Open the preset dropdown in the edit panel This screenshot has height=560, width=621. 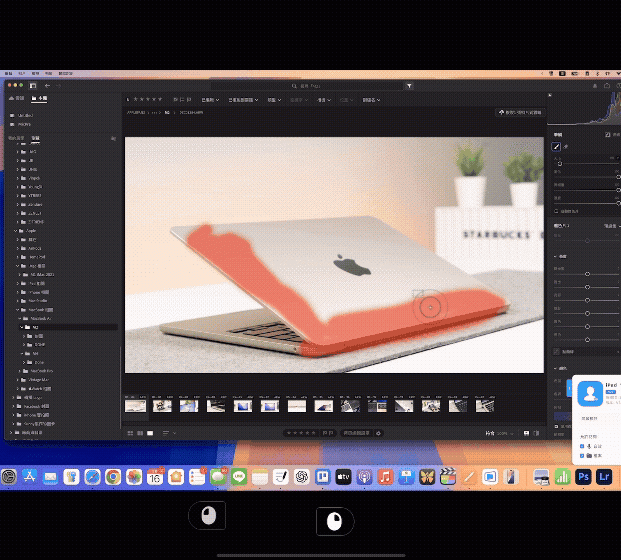pyautogui.click(x=606, y=226)
